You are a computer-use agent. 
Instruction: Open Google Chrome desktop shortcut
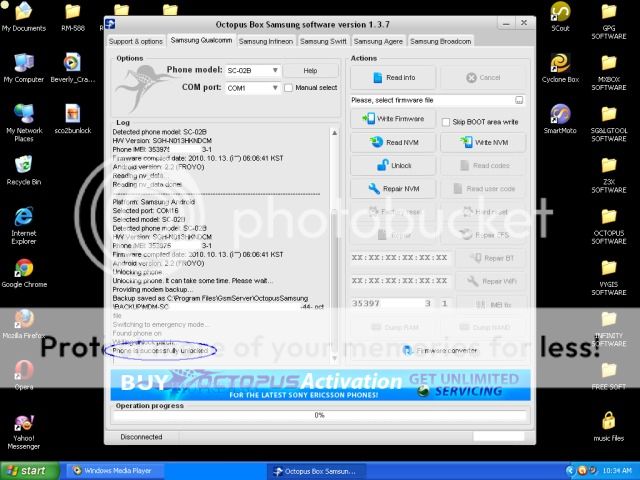[23, 272]
